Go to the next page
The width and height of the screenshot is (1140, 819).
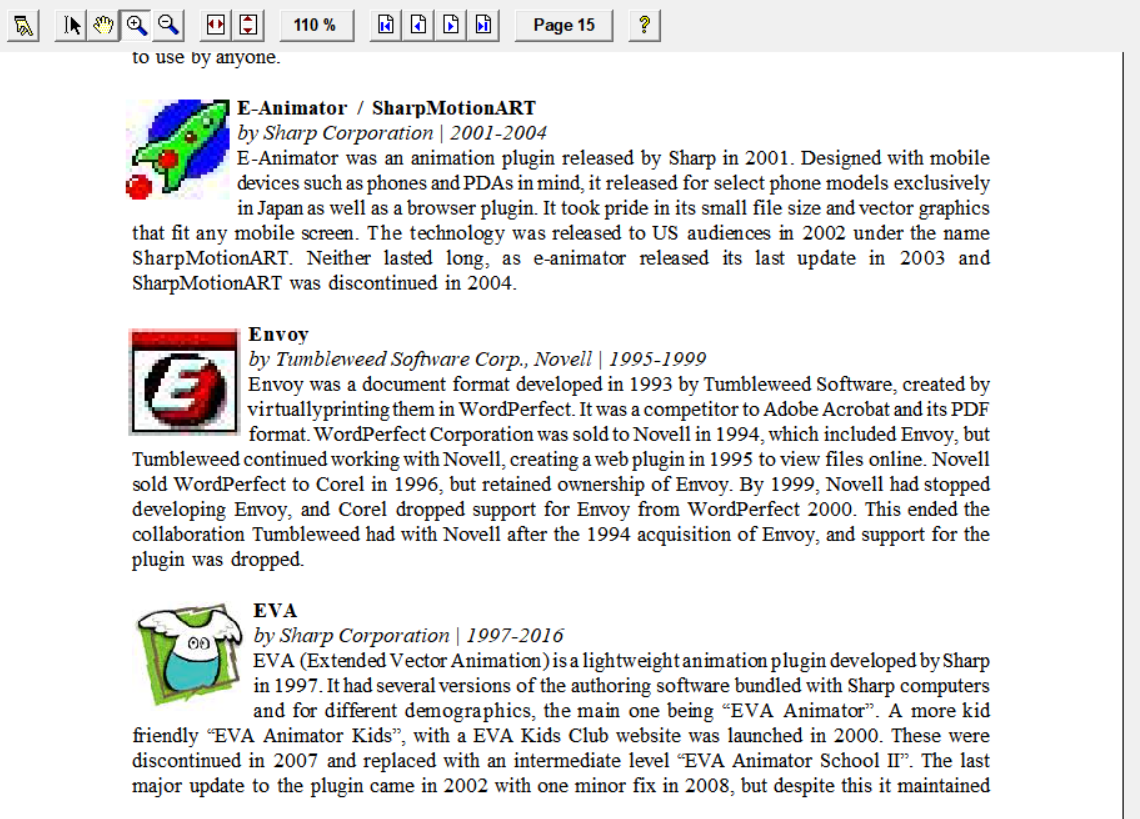click(x=451, y=25)
